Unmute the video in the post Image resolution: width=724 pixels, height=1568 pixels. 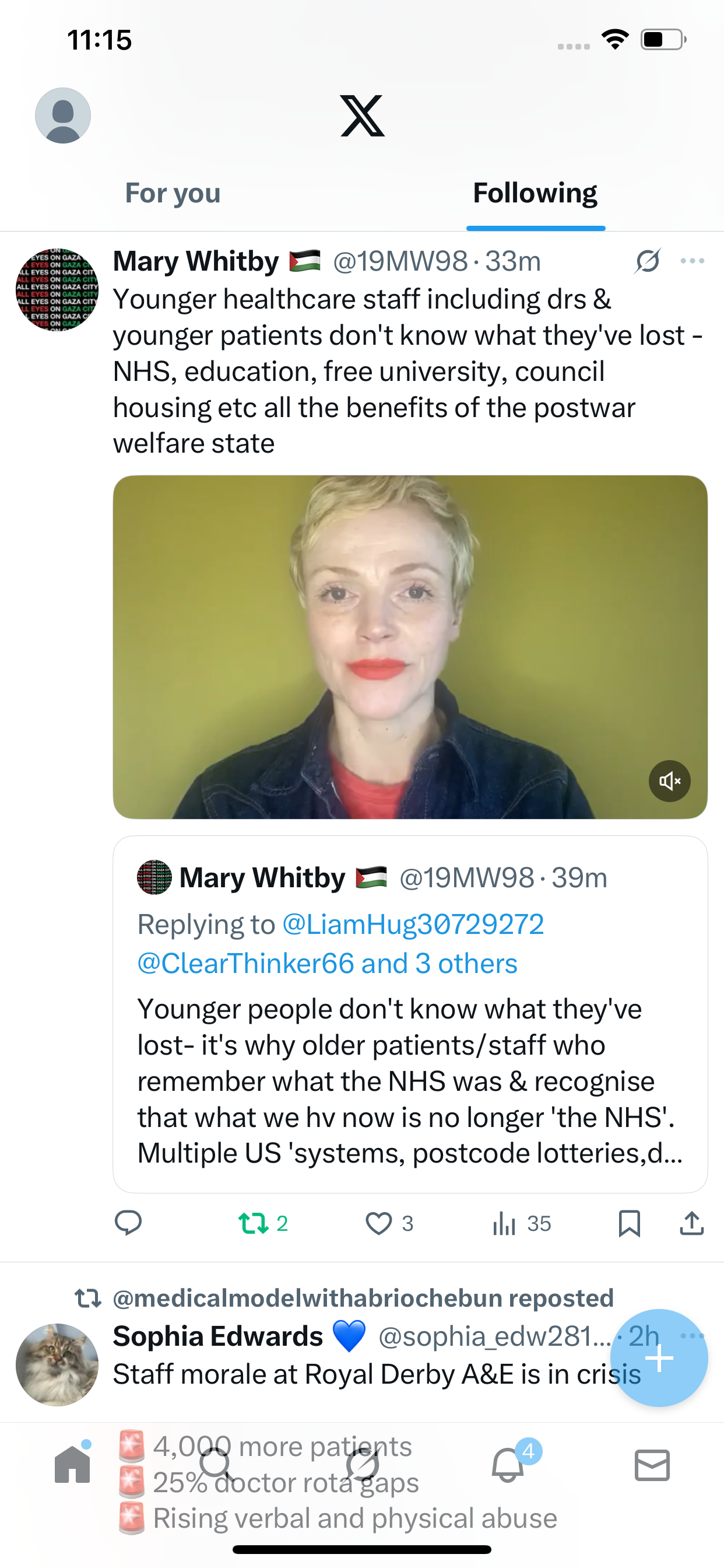(669, 781)
